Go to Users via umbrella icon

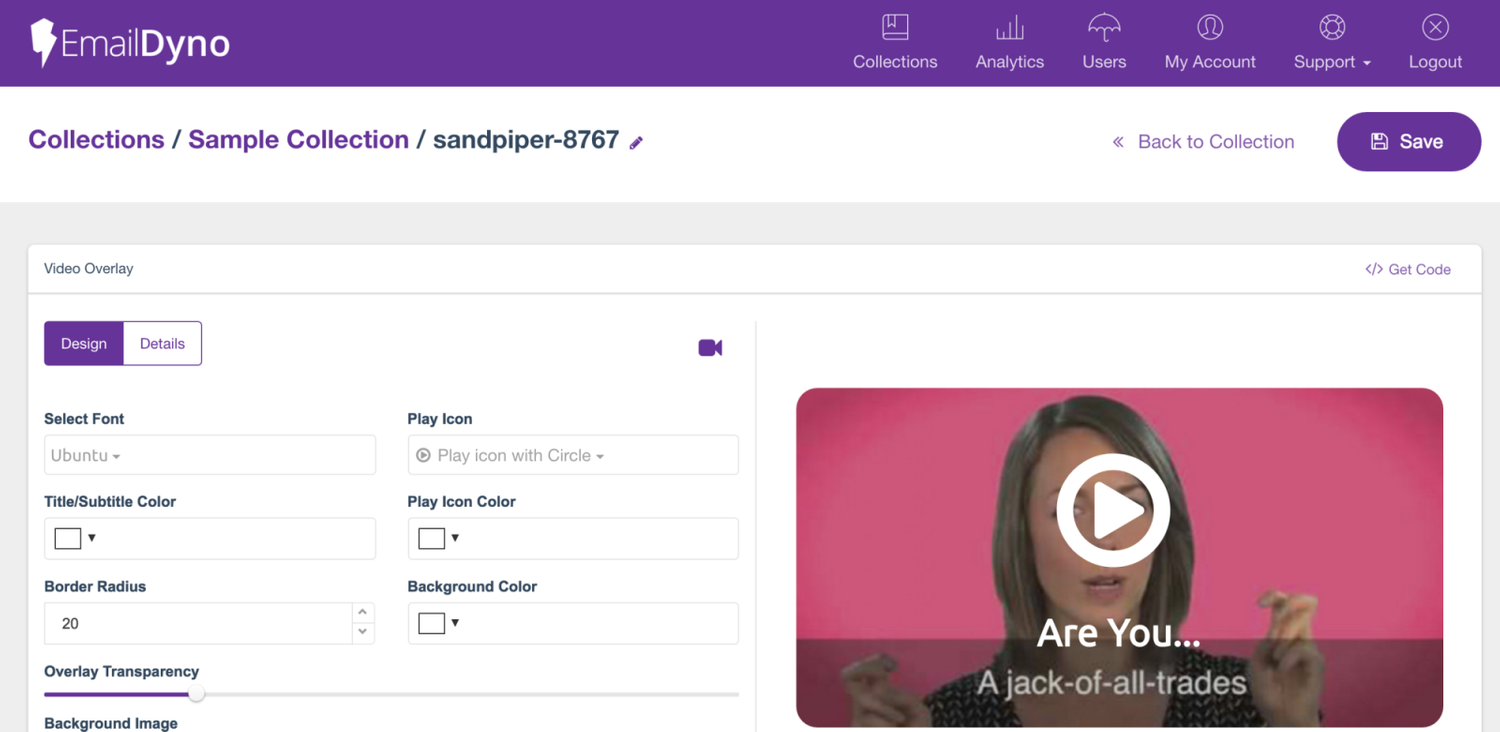1104,28
